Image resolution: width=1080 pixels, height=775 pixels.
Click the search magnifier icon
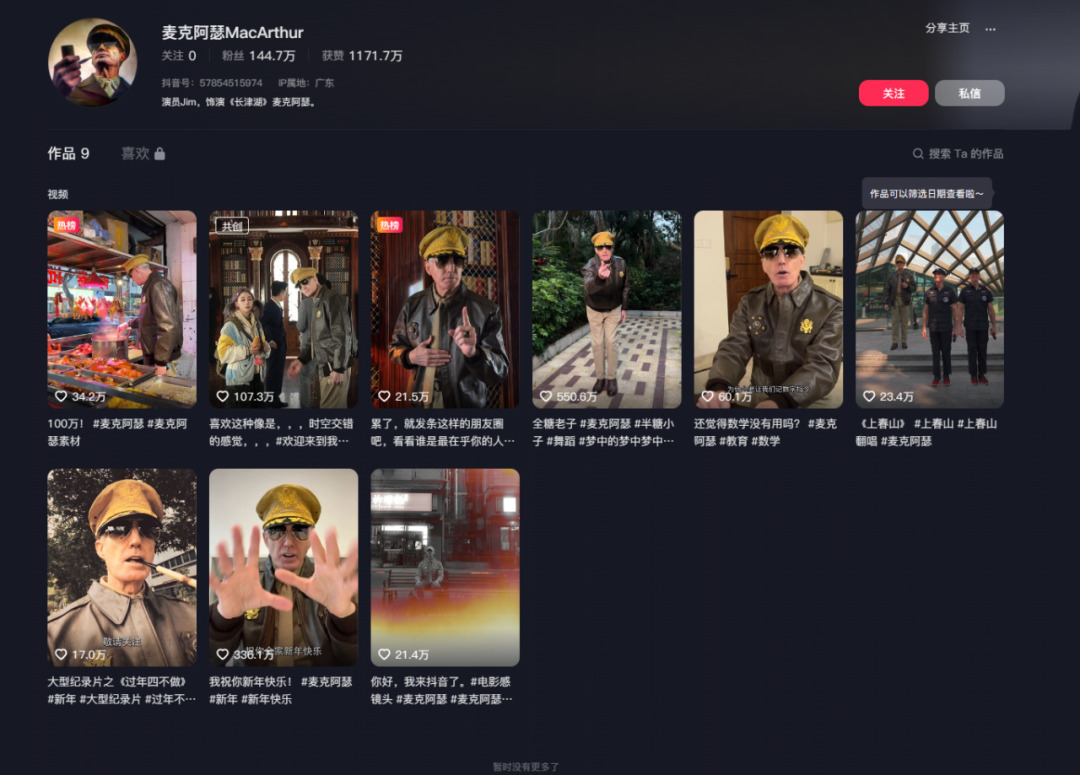(x=917, y=154)
